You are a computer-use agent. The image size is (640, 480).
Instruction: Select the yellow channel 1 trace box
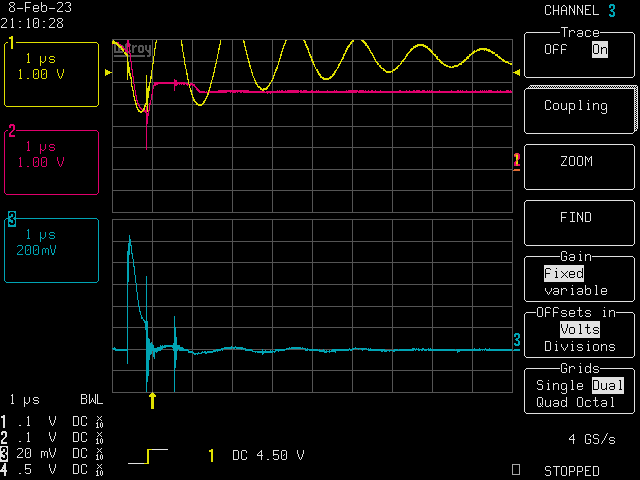[x=52, y=74]
